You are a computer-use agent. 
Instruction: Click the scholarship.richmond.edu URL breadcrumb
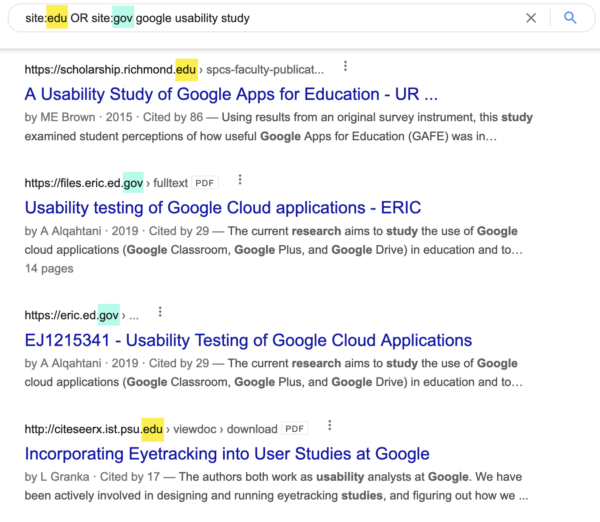tap(174, 70)
